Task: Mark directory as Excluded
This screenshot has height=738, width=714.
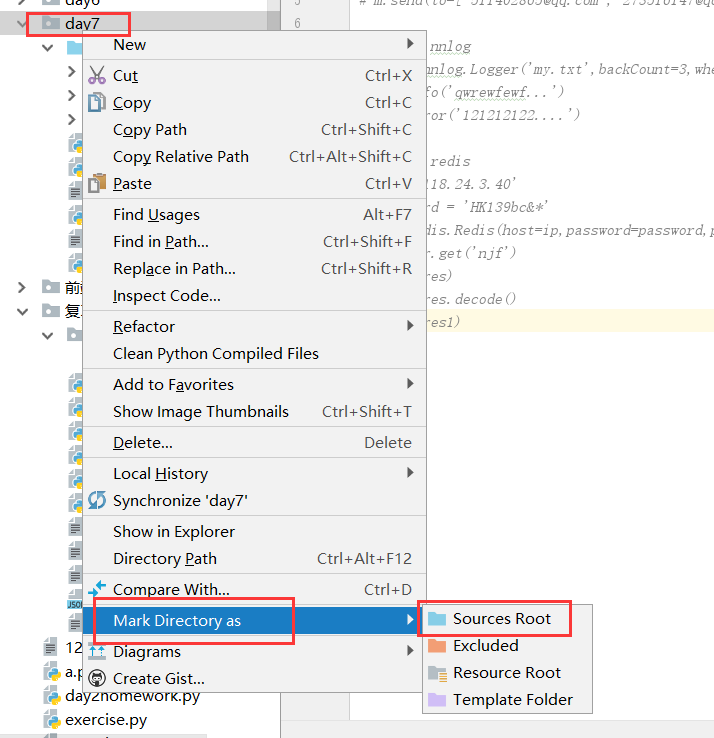Action: pyautogui.click(x=507, y=645)
